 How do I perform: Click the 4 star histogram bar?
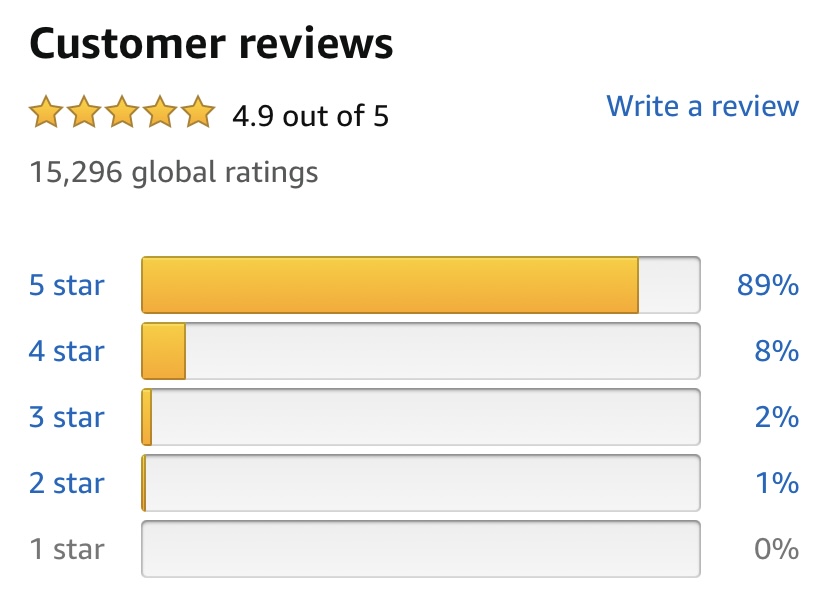(x=421, y=351)
